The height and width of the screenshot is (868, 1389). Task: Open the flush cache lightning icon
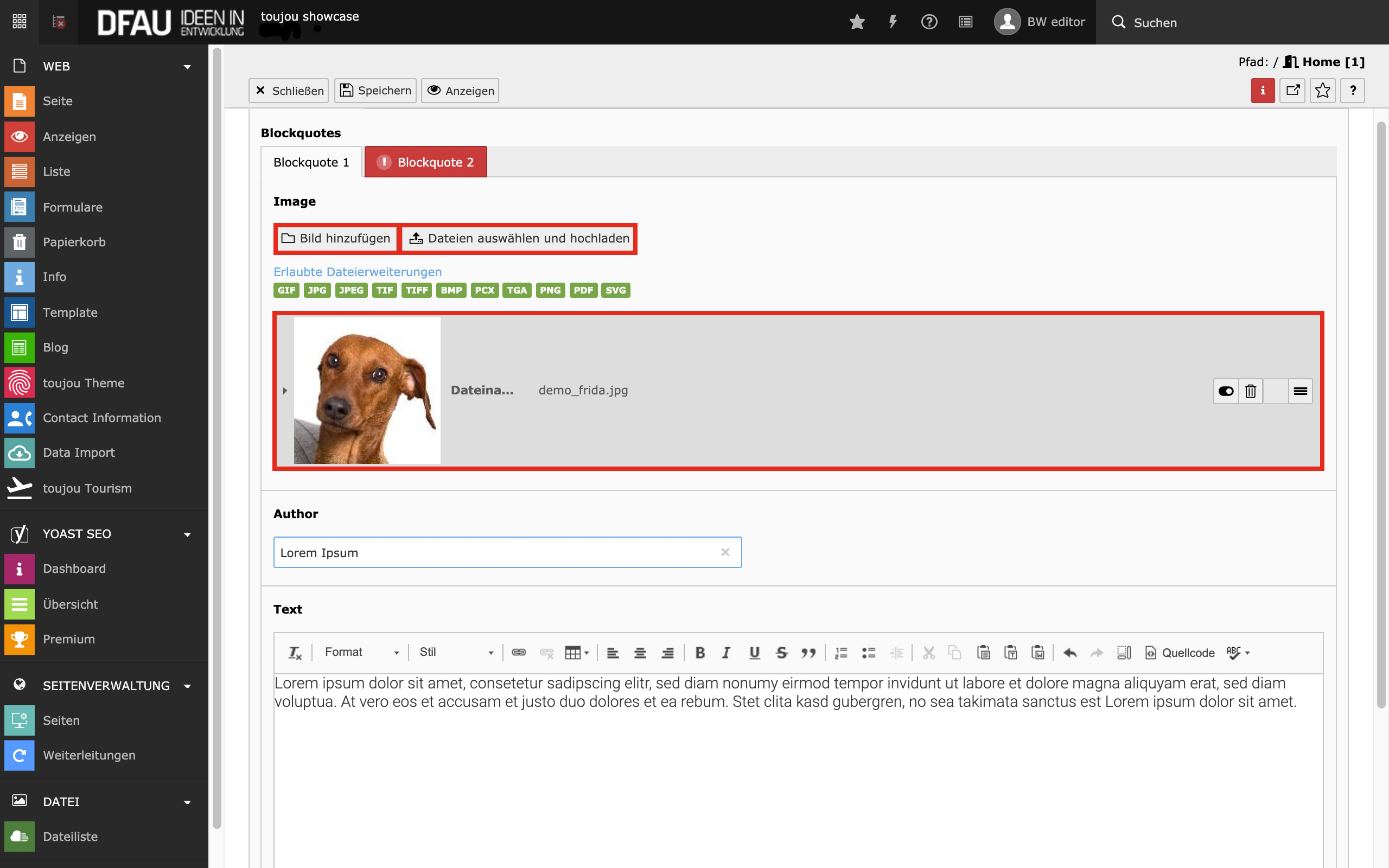click(893, 22)
